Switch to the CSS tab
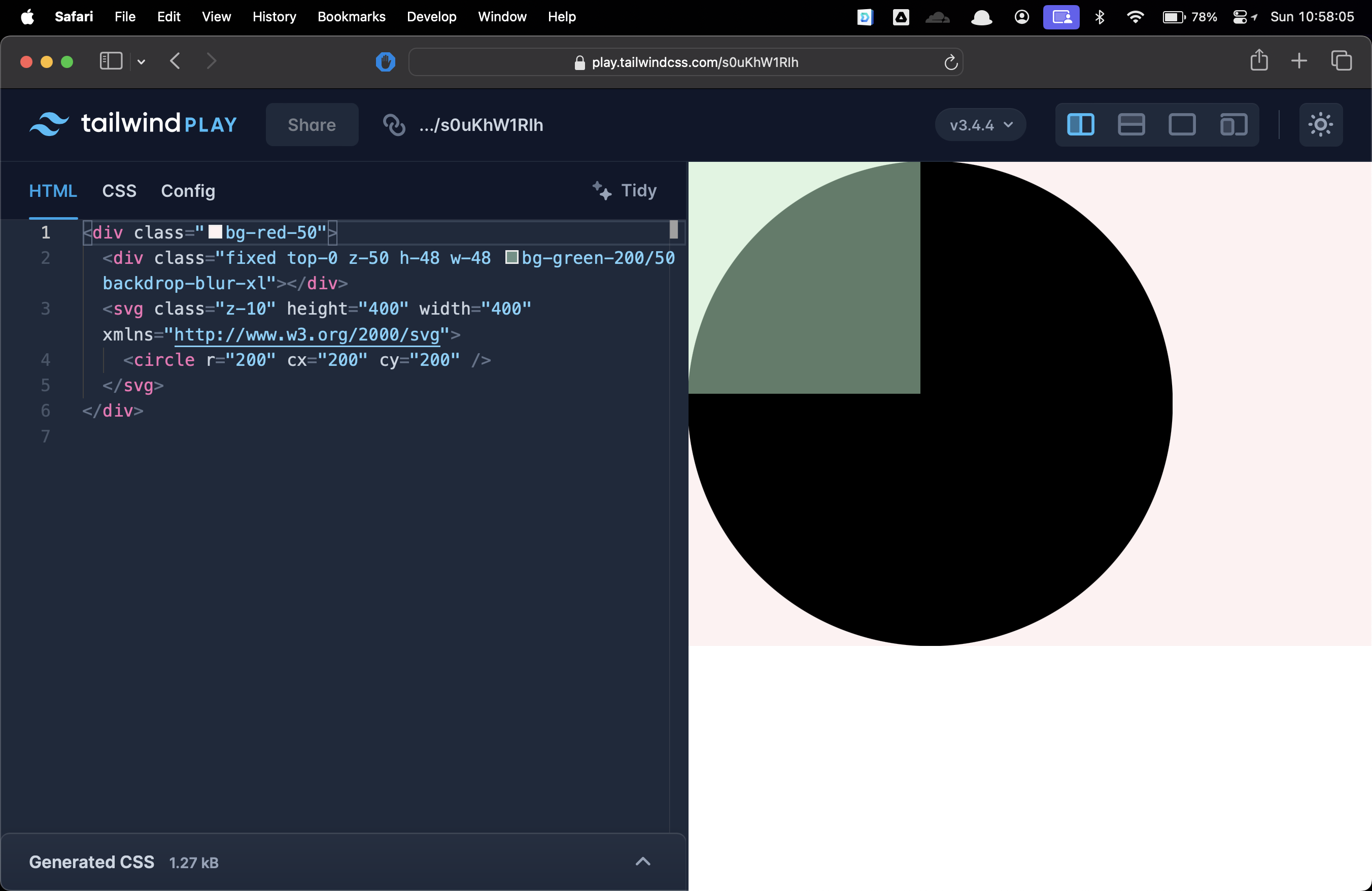The image size is (1372, 891). 119,191
